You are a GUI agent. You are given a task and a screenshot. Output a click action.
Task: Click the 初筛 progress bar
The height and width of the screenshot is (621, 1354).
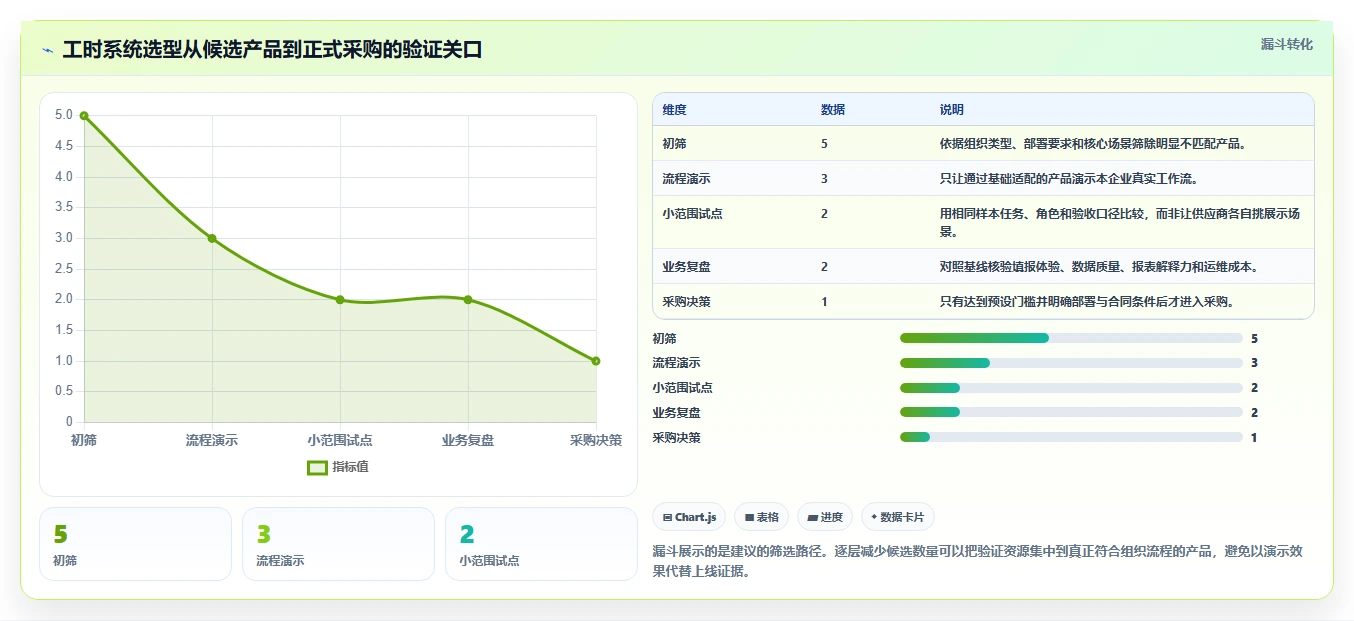[1071, 338]
